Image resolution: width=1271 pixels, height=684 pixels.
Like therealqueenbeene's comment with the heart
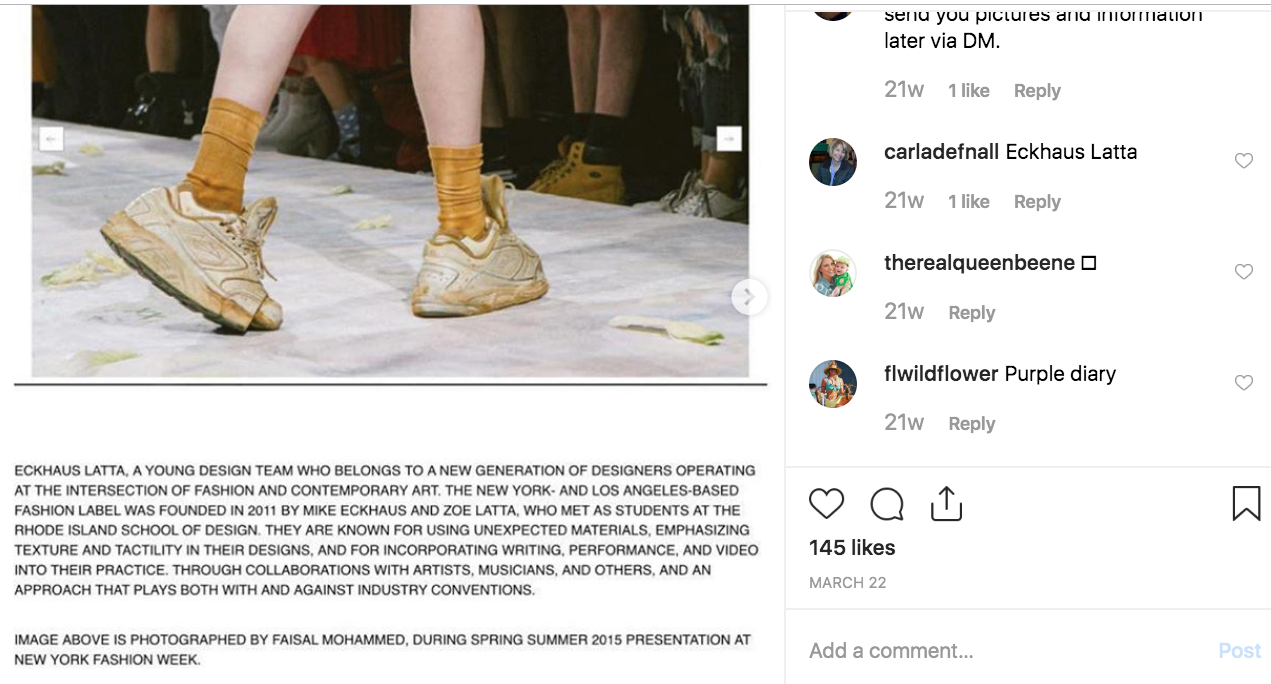pos(1244,272)
